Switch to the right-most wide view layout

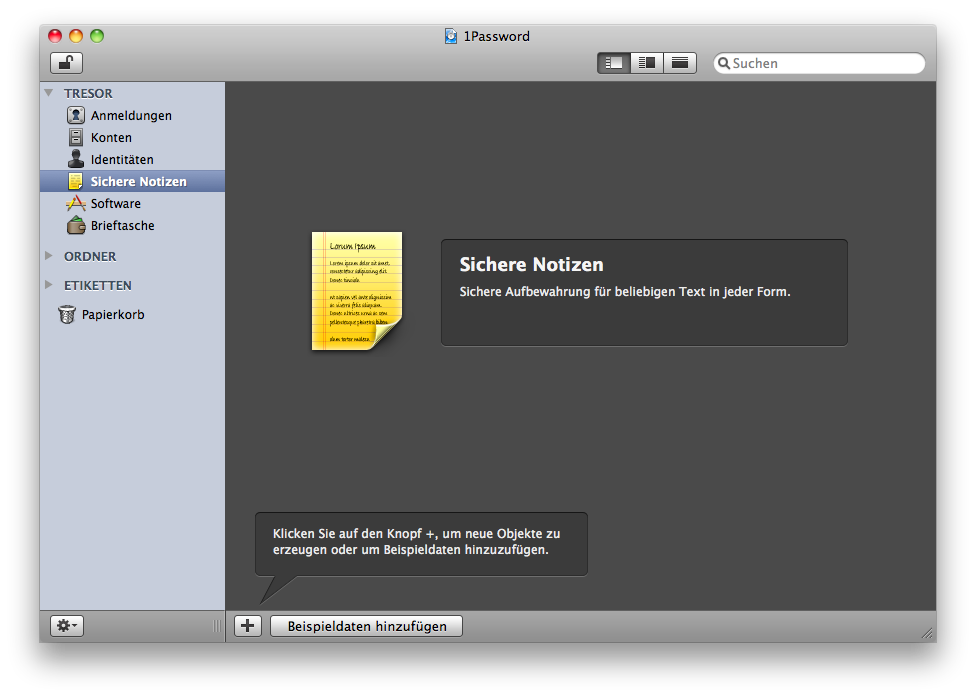680,63
